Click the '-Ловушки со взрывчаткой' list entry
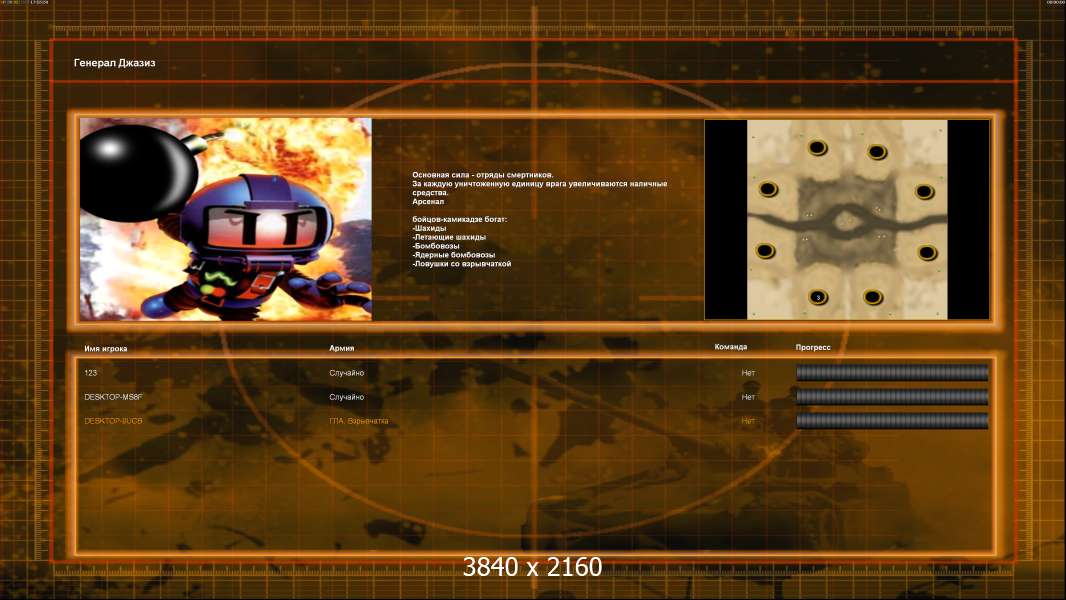This screenshot has height=600, width=1066. [x=462, y=264]
